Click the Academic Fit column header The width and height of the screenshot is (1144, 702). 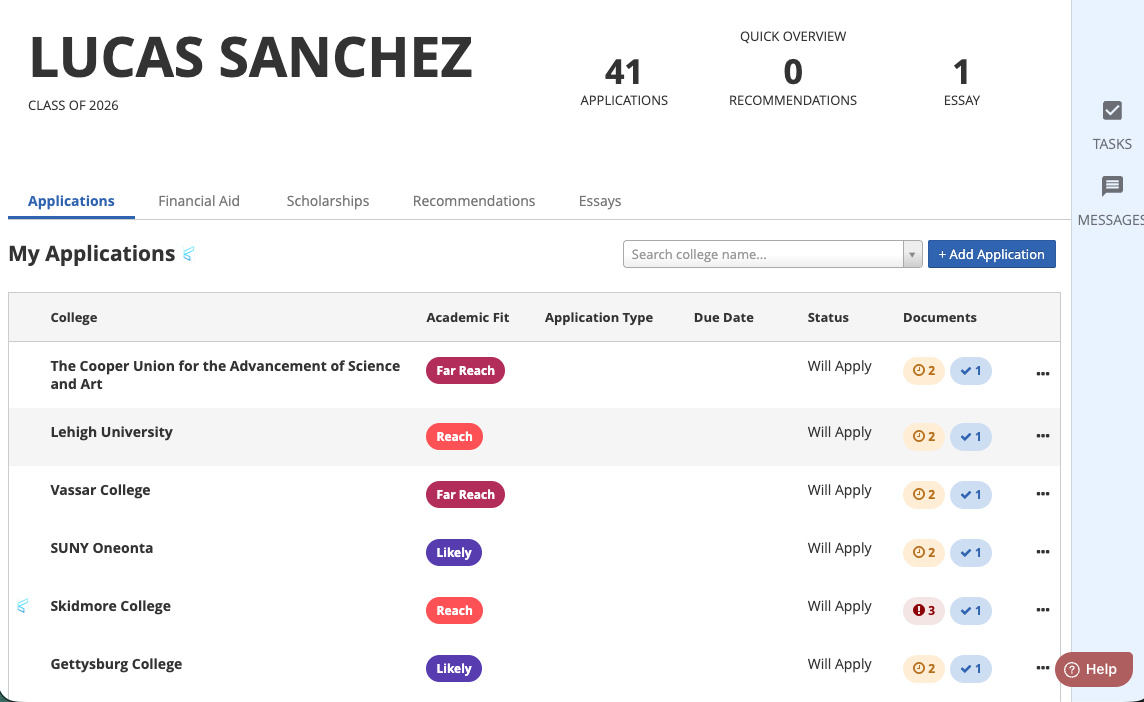point(468,317)
